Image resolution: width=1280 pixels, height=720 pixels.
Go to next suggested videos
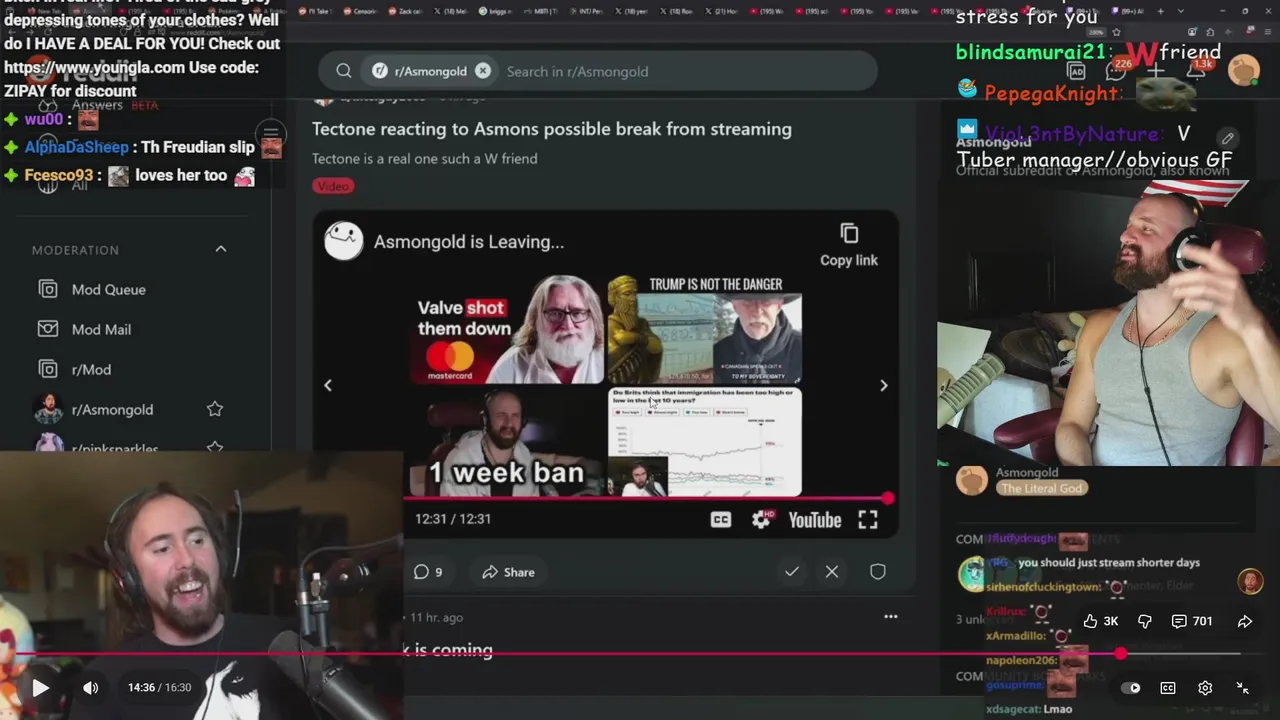[883, 385]
